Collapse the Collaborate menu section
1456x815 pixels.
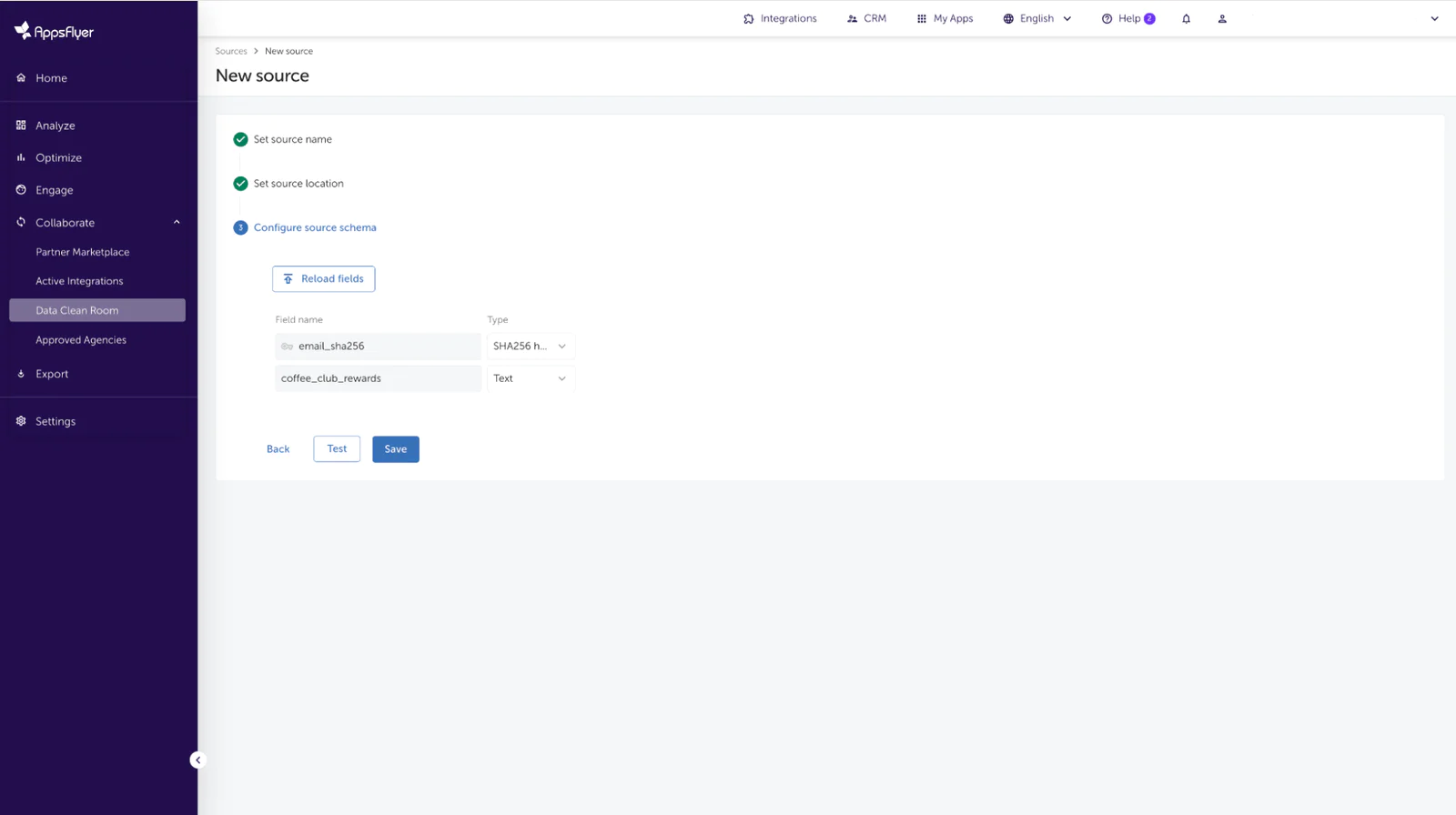[x=177, y=223]
